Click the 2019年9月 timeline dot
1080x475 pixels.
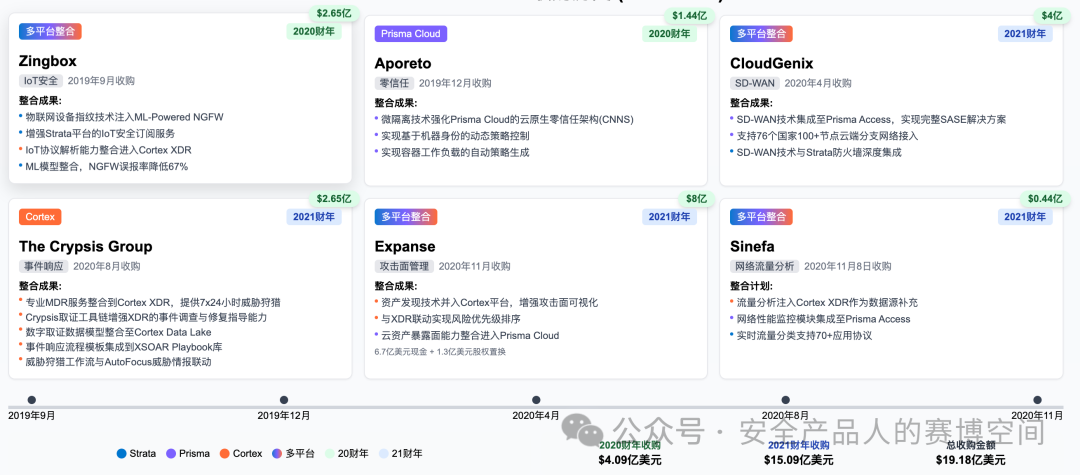tap(32, 400)
